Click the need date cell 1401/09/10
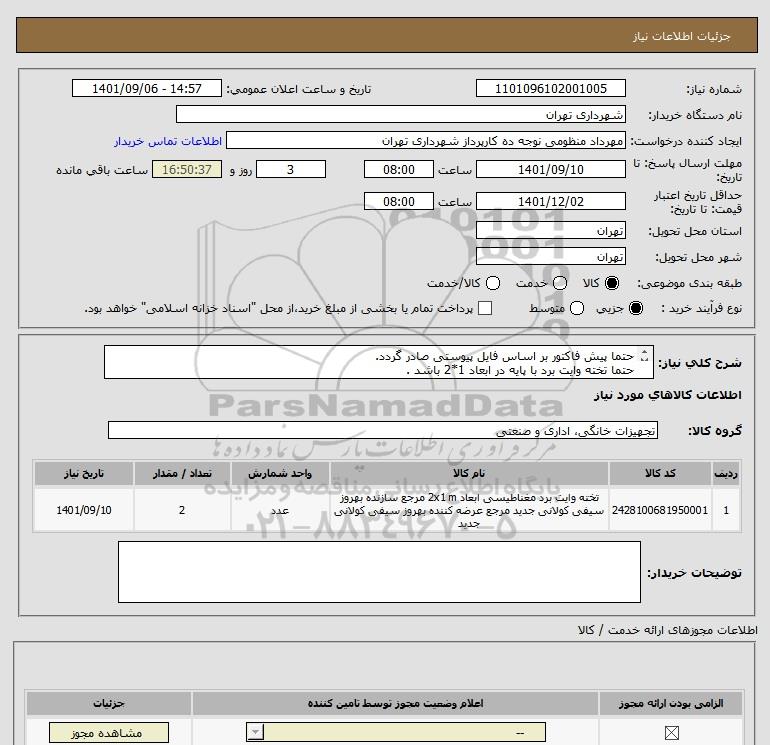The width and height of the screenshot is (770, 745). click(x=83, y=510)
